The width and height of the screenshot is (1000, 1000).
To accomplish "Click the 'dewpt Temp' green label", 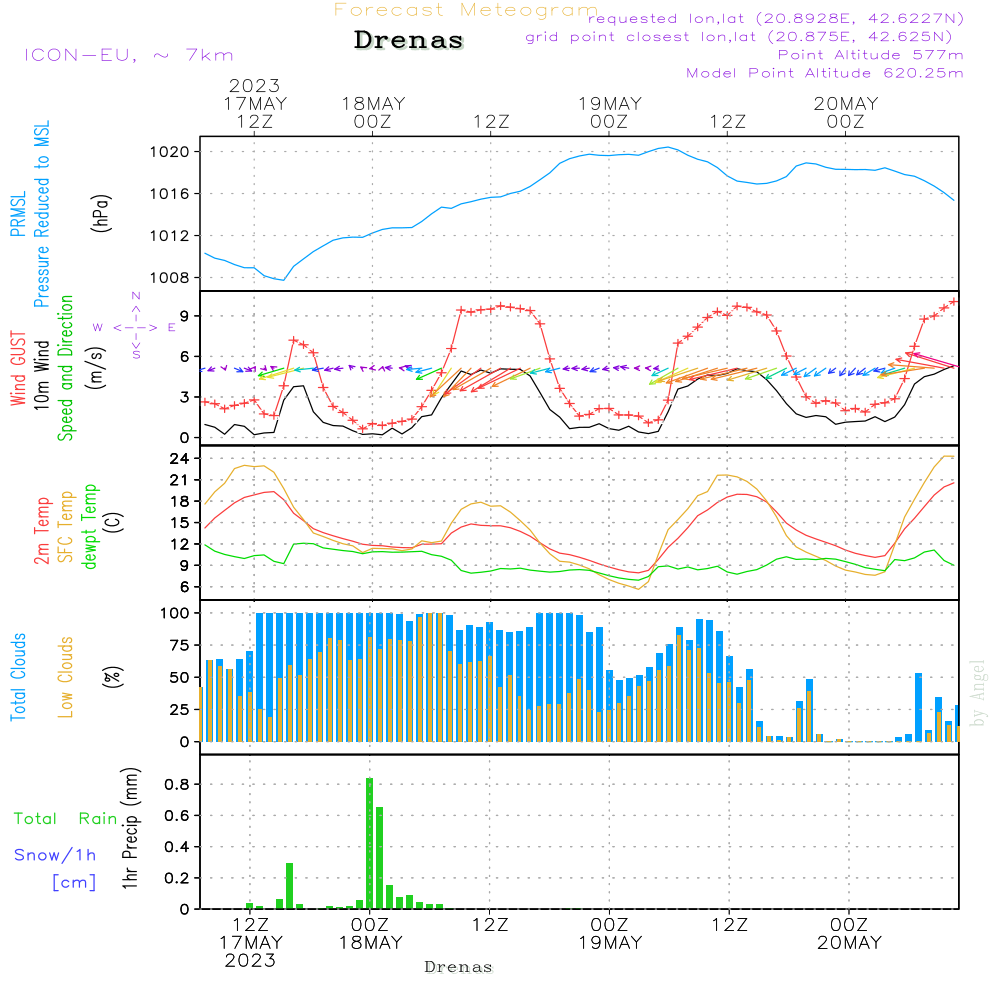I will [89, 526].
